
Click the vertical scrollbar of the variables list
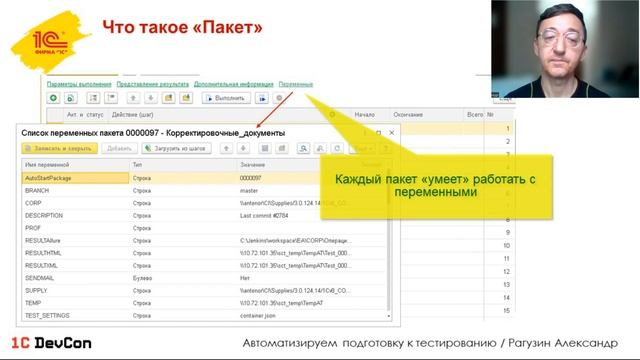click(389, 241)
